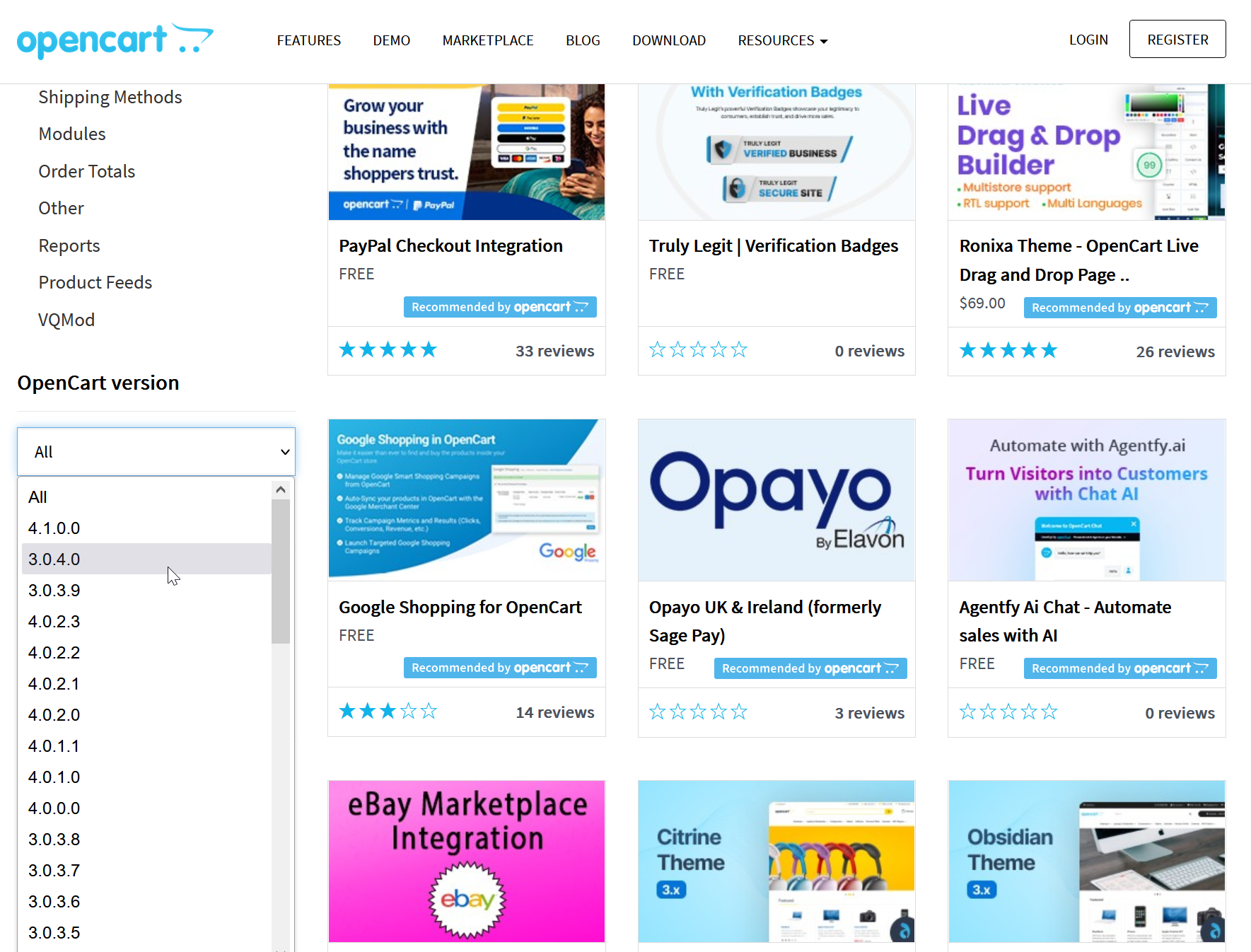Viewport: 1251px width, 952px height.
Task: Collapse the OpenCart version select box
Action: coord(156,451)
